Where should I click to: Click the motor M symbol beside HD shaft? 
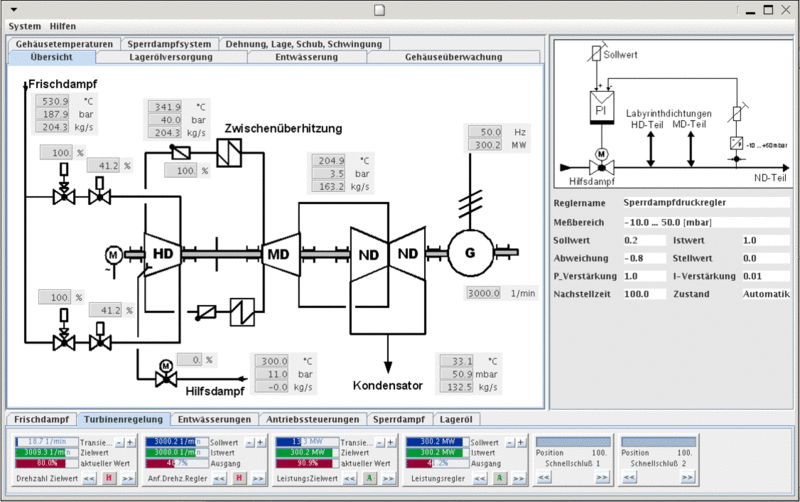tap(114, 255)
